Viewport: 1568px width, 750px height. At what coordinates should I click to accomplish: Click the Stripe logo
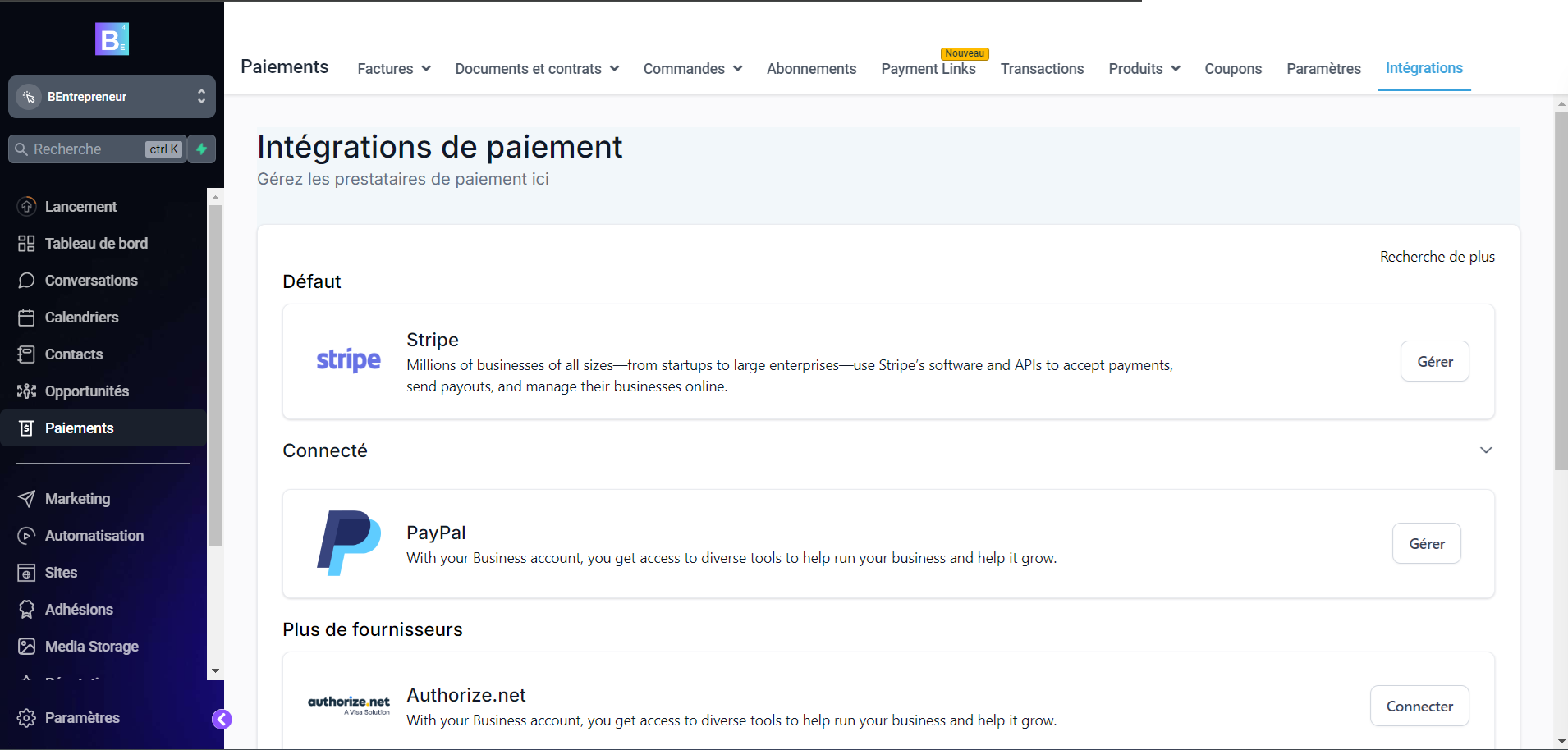pos(348,359)
